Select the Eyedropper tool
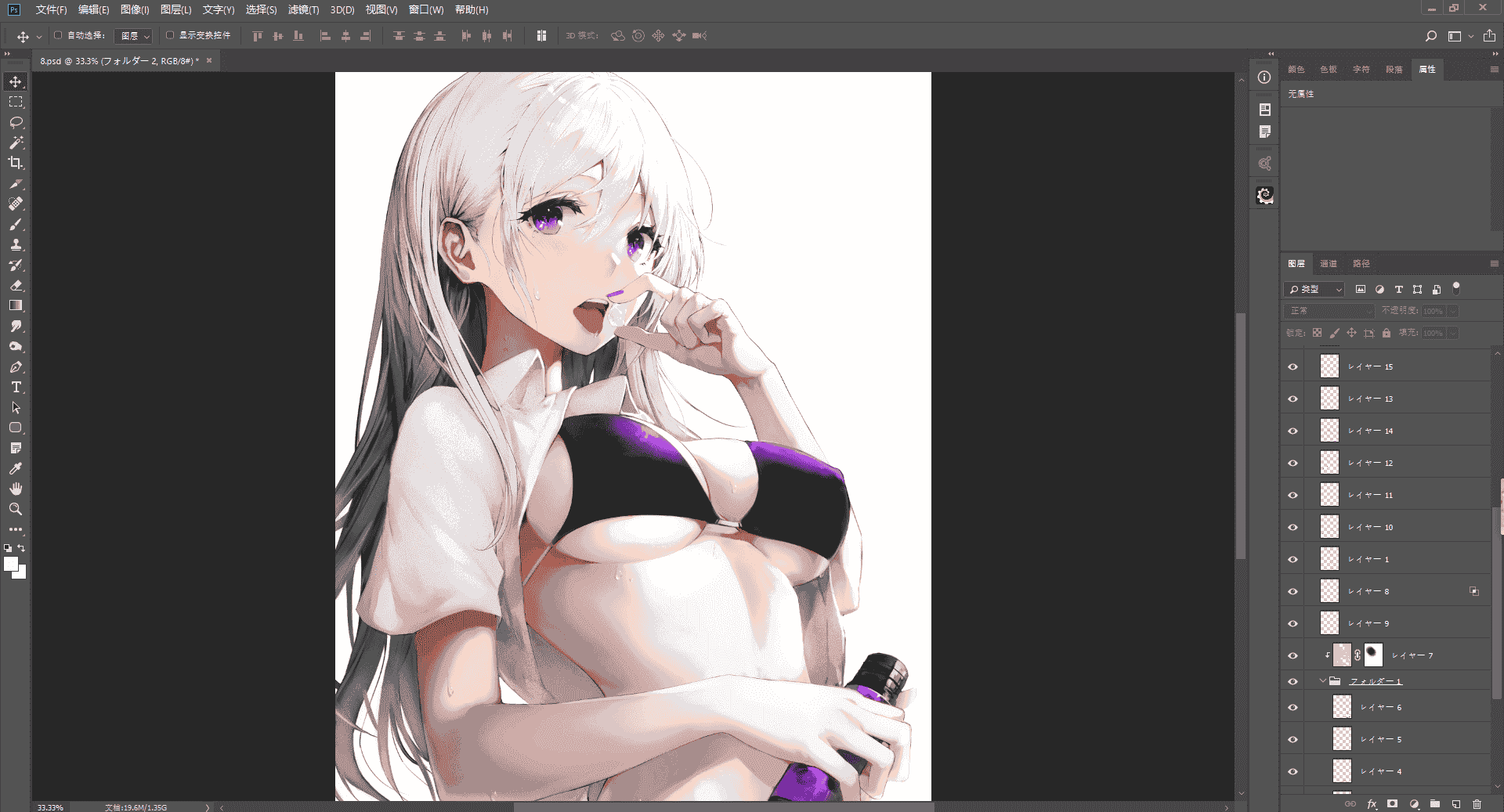The image size is (1504, 812). [x=16, y=468]
